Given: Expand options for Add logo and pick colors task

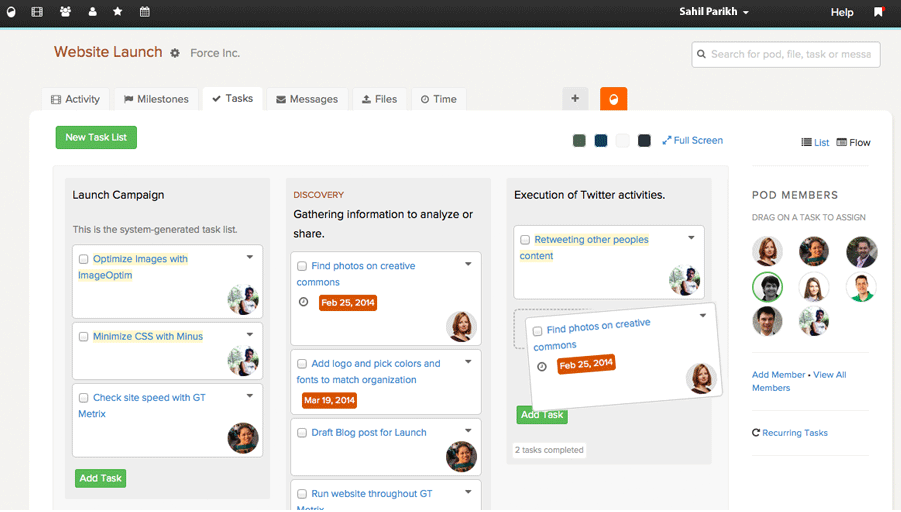Looking at the screenshot, I should click(x=468, y=361).
